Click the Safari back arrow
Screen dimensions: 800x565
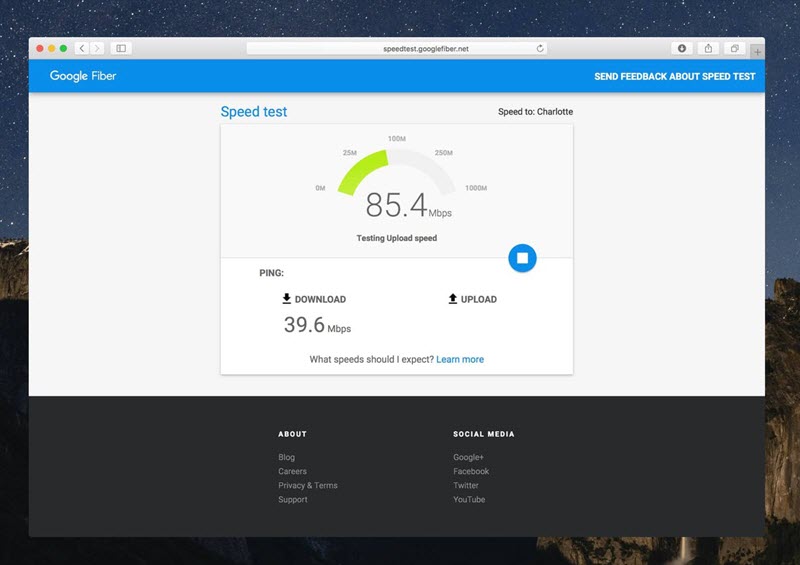pyautogui.click(x=82, y=48)
